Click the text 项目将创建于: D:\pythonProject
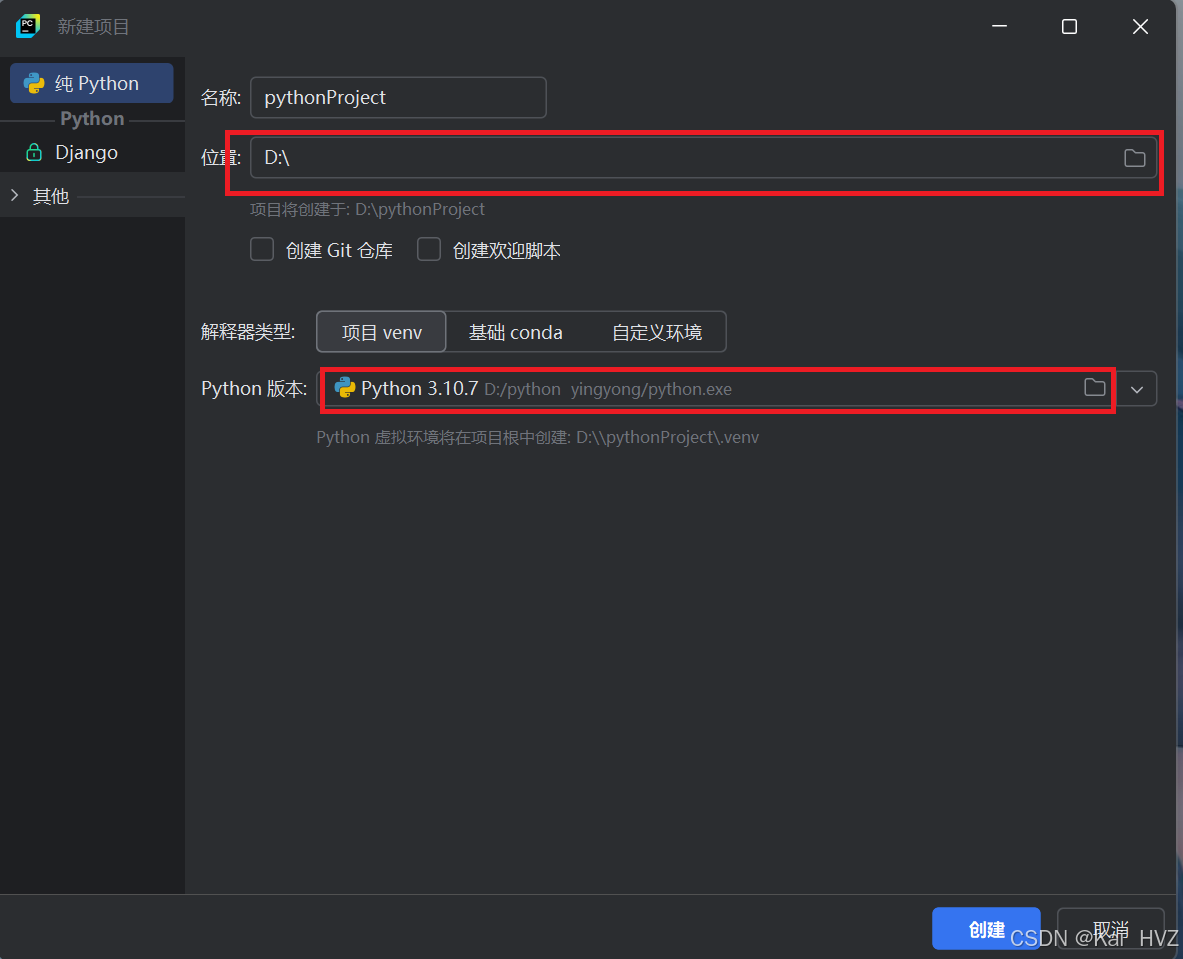The width and height of the screenshot is (1183, 959). (367, 209)
